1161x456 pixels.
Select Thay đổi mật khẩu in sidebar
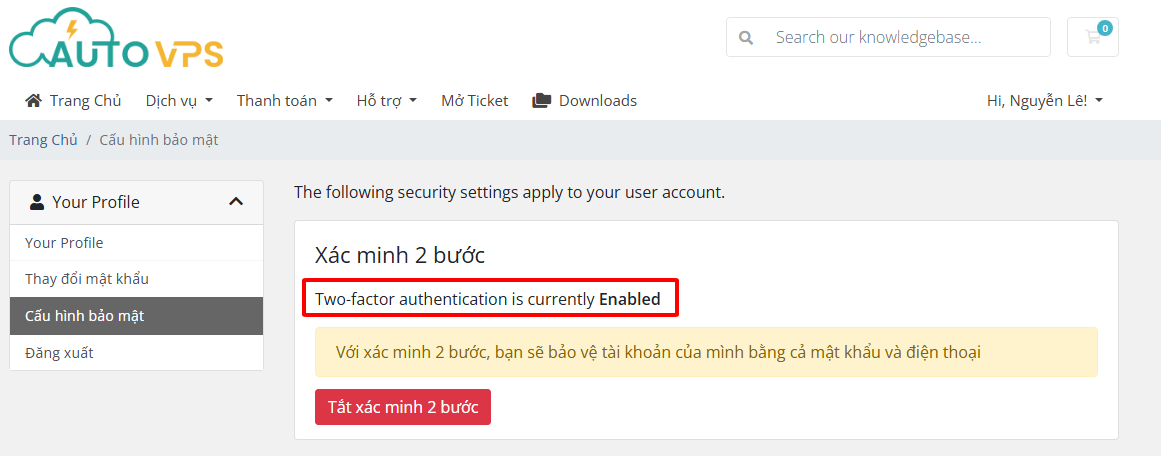coord(136,279)
